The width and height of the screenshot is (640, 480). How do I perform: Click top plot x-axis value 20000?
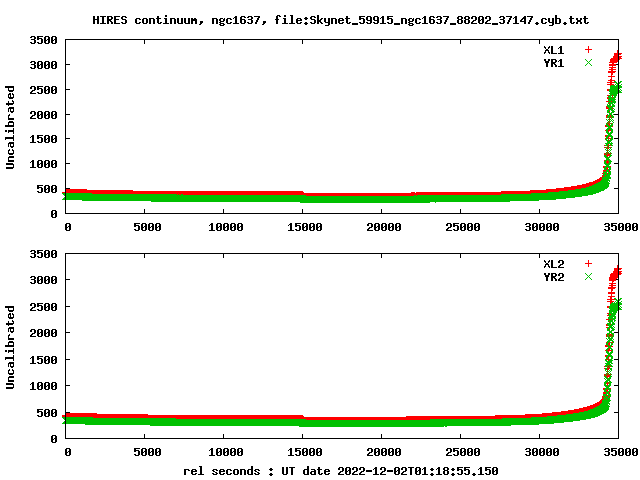tap(384, 227)
